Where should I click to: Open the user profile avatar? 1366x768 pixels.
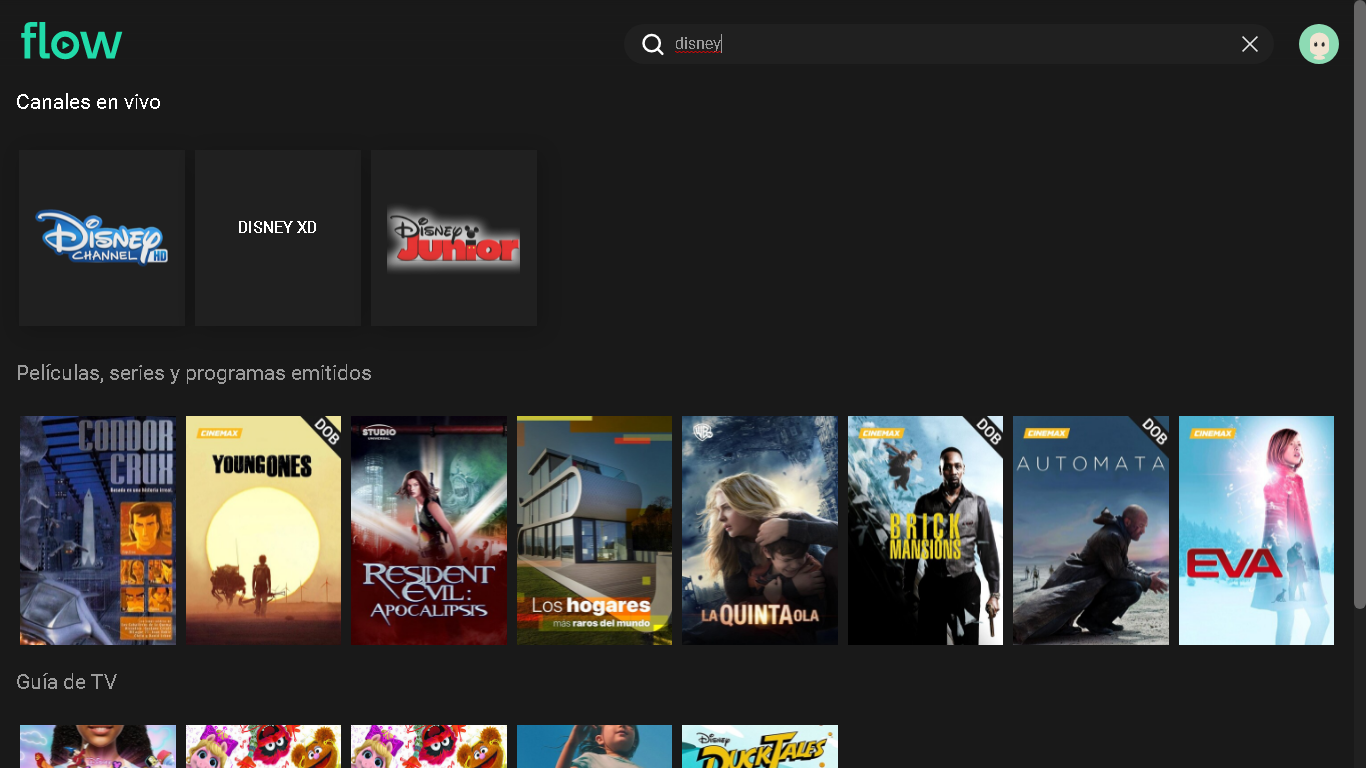pyautogui.click(x=1318, y=44)
